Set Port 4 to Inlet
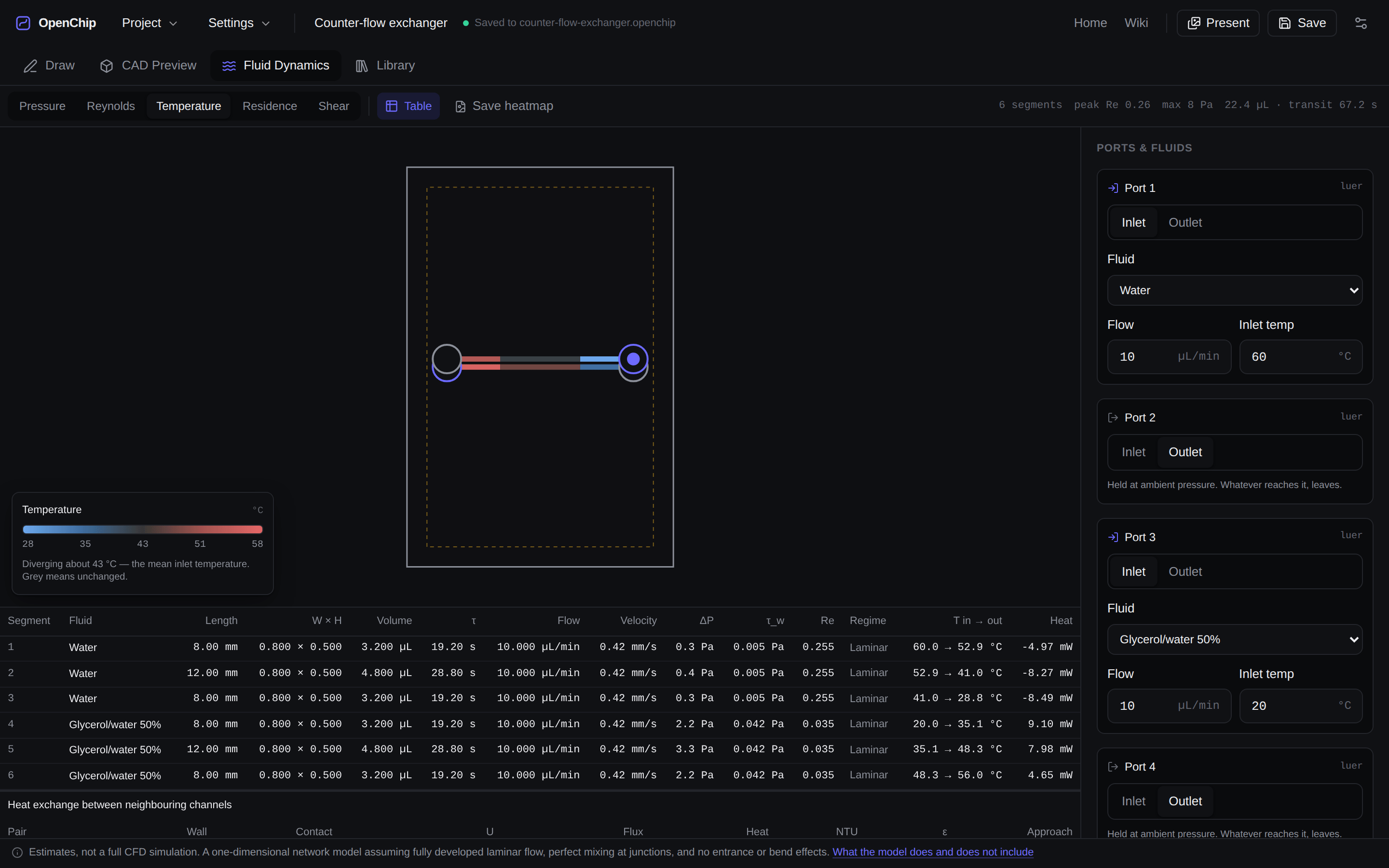Image resolution: width=1389 pixels, height=868 pixels. 1133,801
